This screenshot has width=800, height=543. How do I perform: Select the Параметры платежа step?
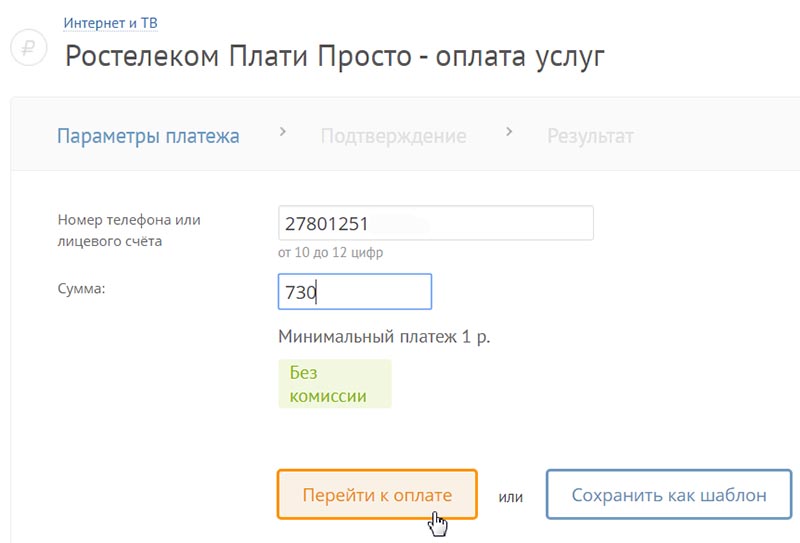[148, 136]
